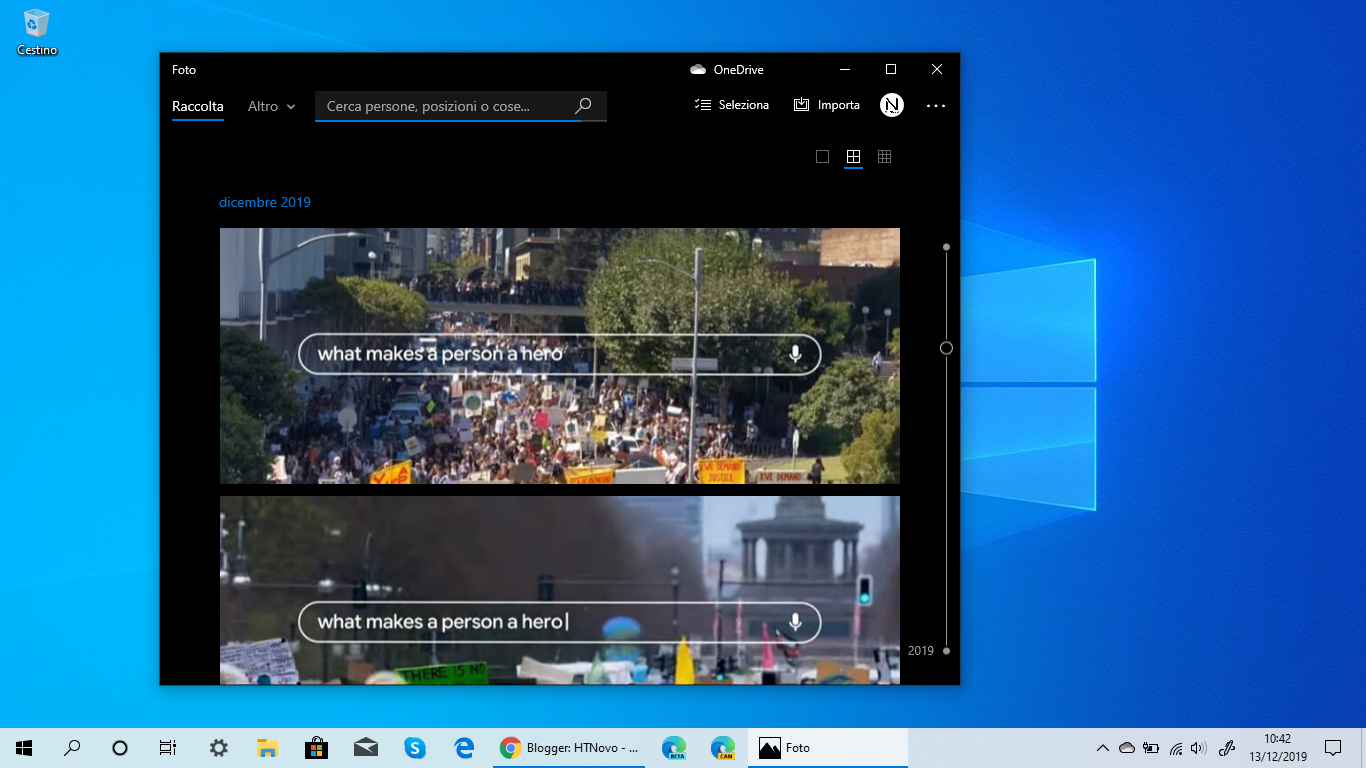Viewport: 1366px width, 768px height.
Task: Click the OneDrive cloud icon in the title bar
Action: tap(697, 69)
